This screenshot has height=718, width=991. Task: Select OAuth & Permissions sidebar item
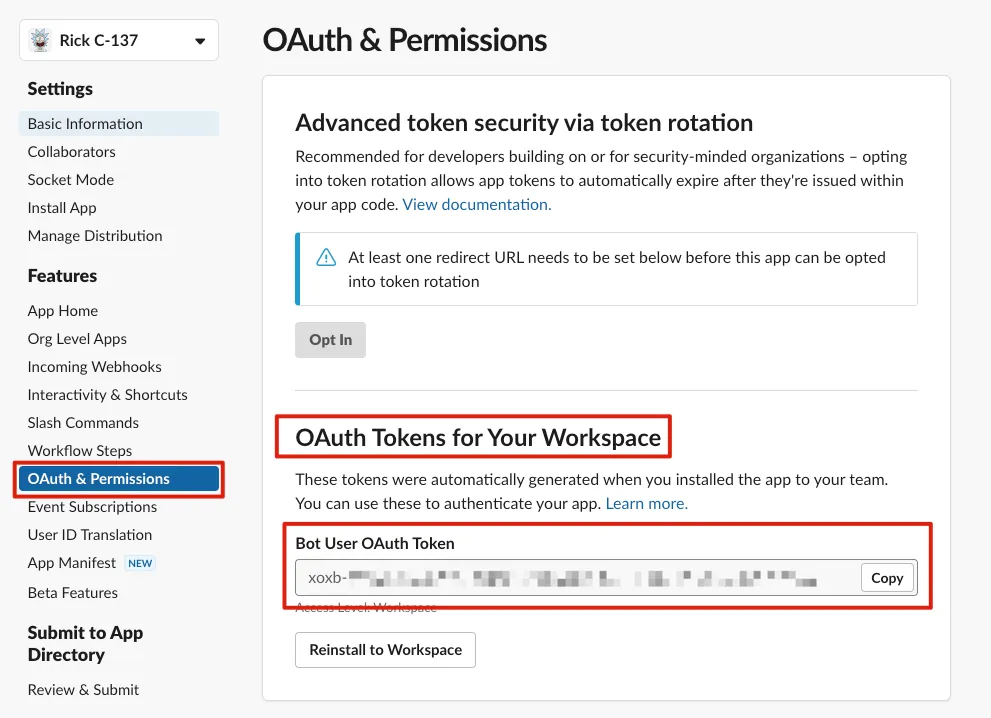(x=99, y=479)
